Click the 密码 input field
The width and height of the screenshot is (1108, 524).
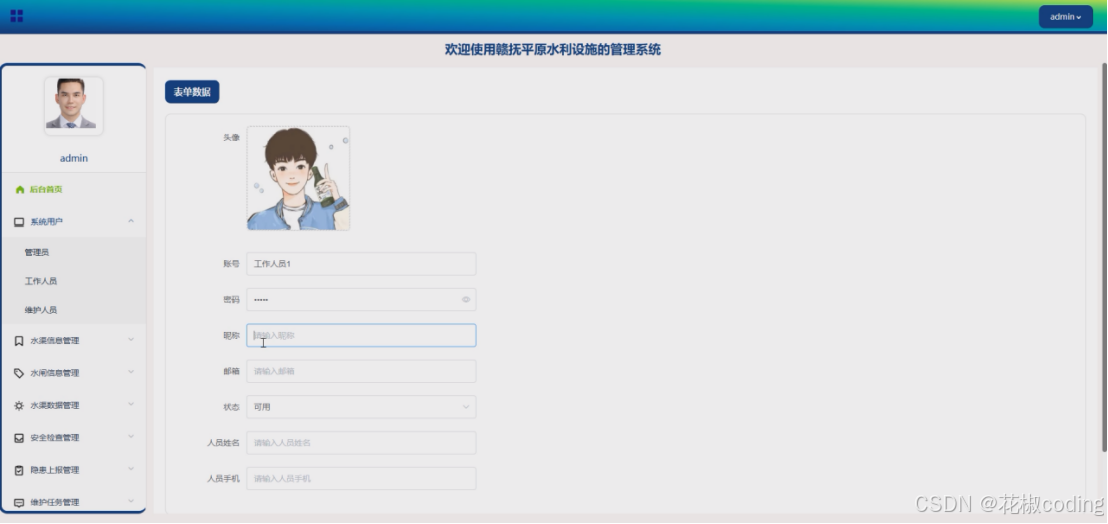(361, 299)
